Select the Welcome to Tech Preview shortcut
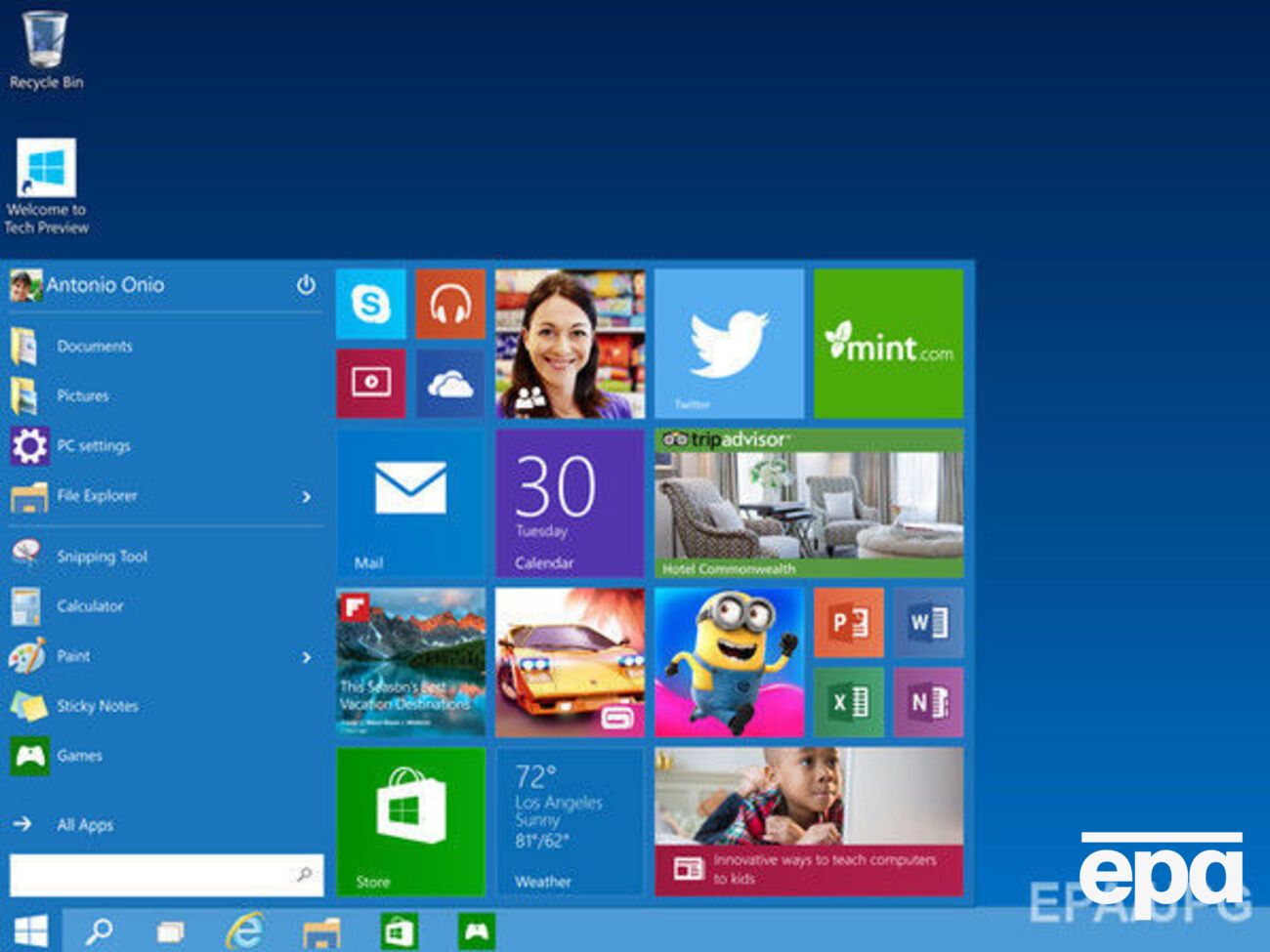The image size is (1270, 952). (46, 186)
